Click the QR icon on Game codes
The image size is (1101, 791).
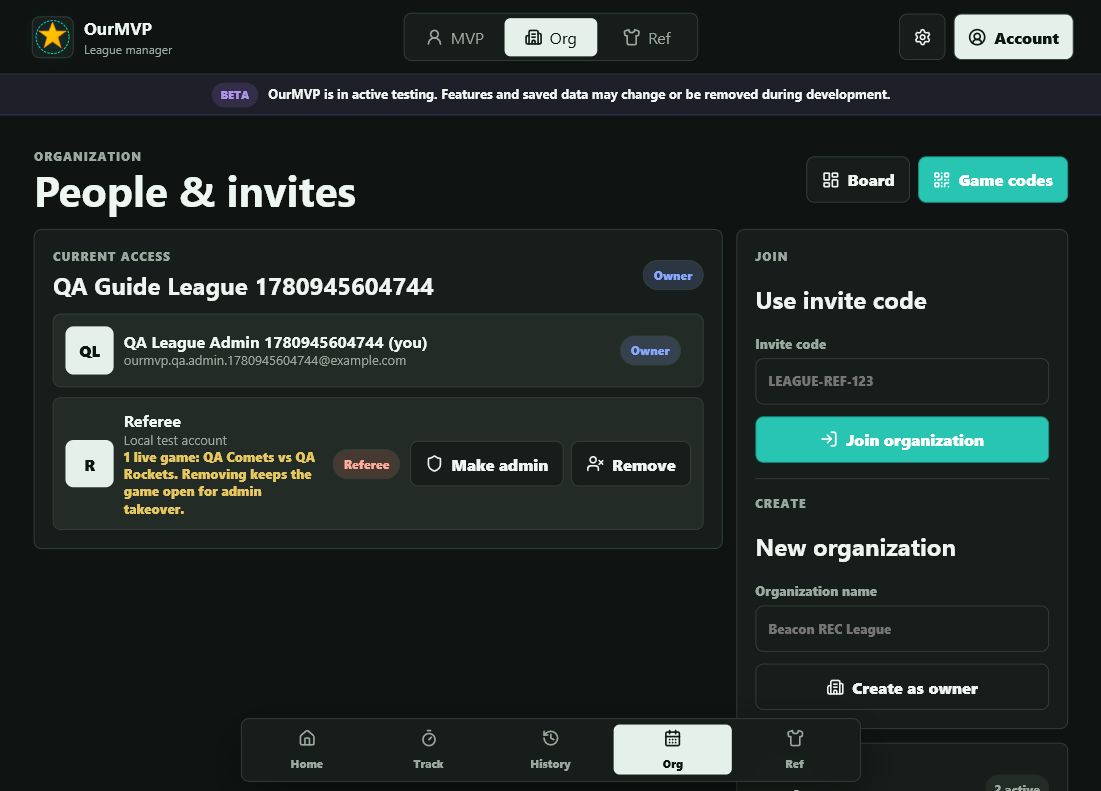[x=942, y=180]
